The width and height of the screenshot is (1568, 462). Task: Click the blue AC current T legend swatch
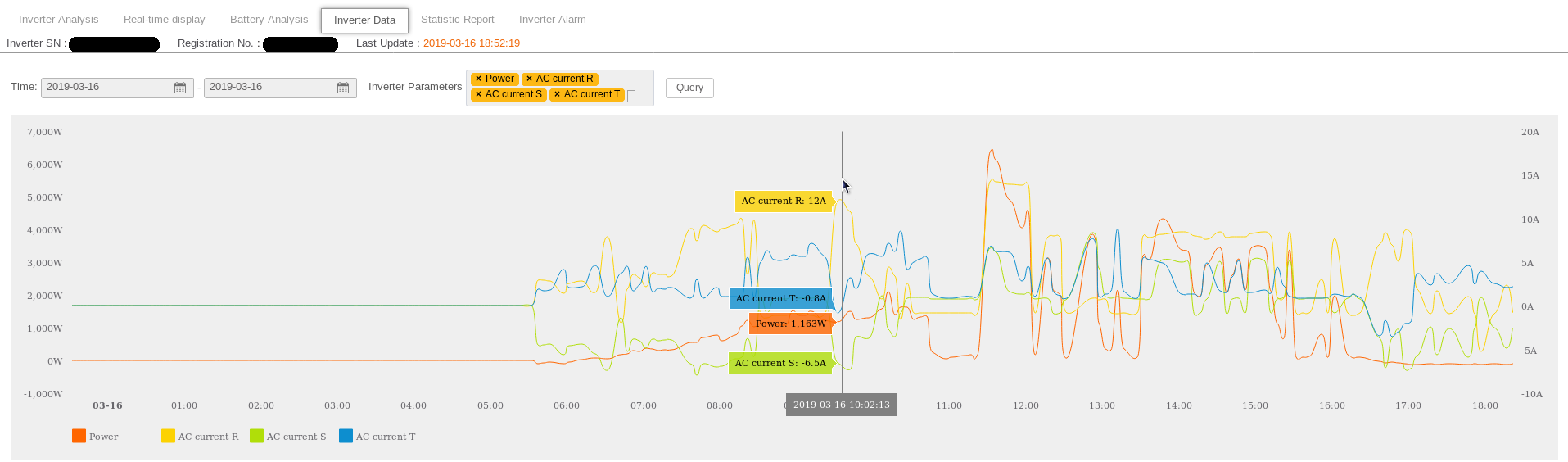[x=346, y=437]
